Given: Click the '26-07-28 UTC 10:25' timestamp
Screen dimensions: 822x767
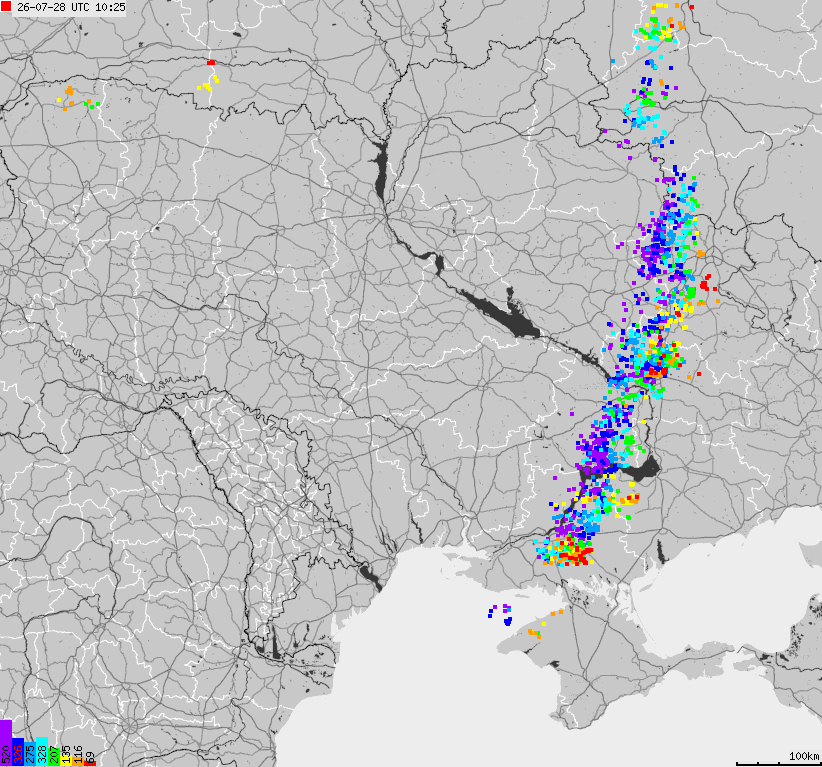Looking at the screenshot, I should click(71, 7).
